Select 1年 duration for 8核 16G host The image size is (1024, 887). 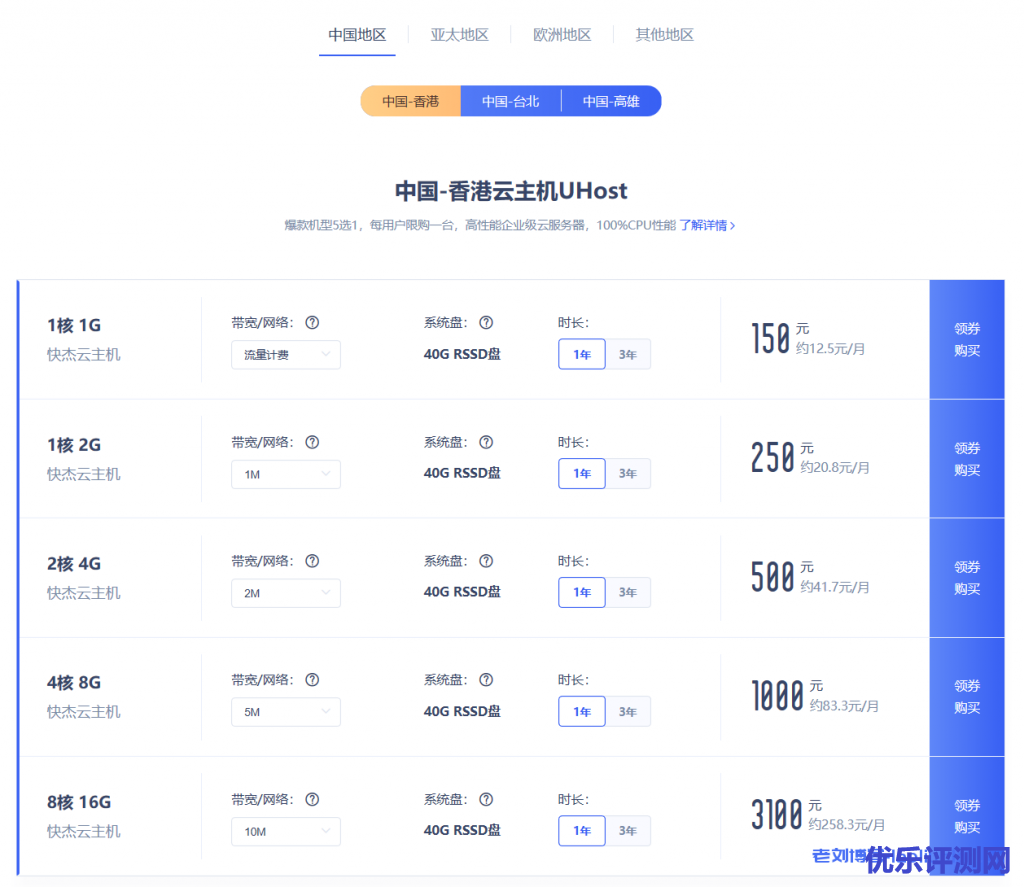582,831
